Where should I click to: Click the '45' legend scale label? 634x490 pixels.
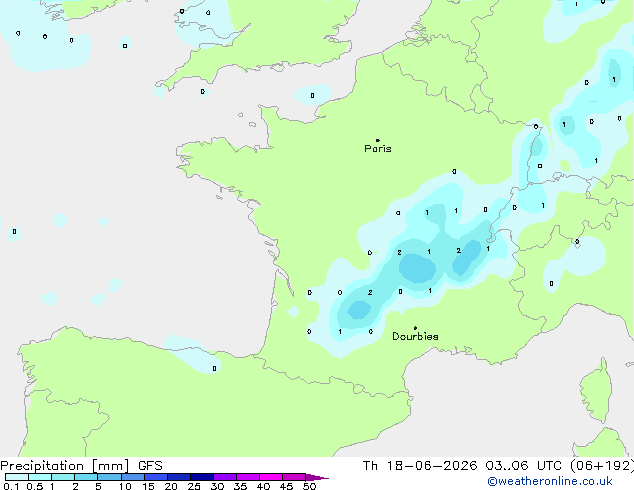(286, 486)
